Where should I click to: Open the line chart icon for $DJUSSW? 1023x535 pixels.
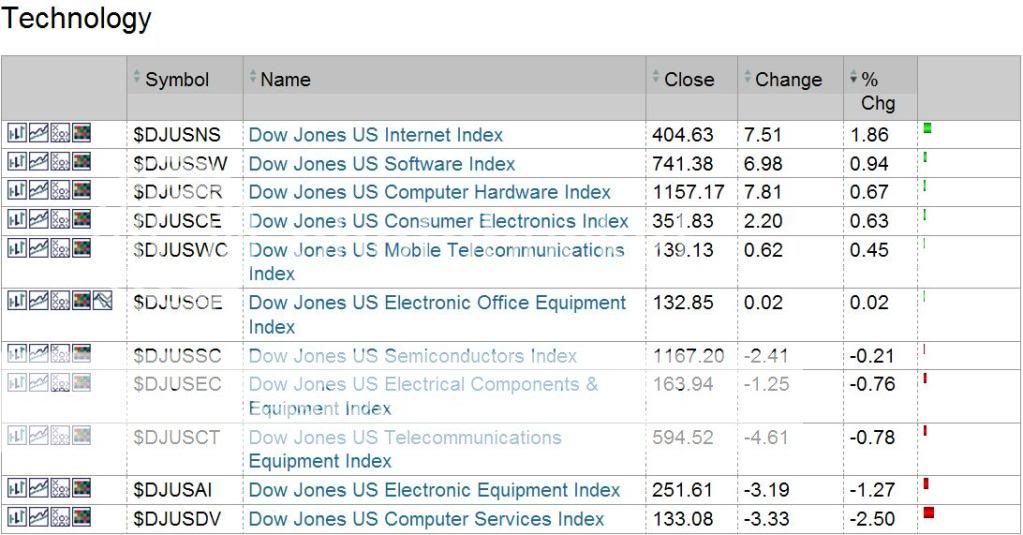pyautogui.click(x=38, y=161)
